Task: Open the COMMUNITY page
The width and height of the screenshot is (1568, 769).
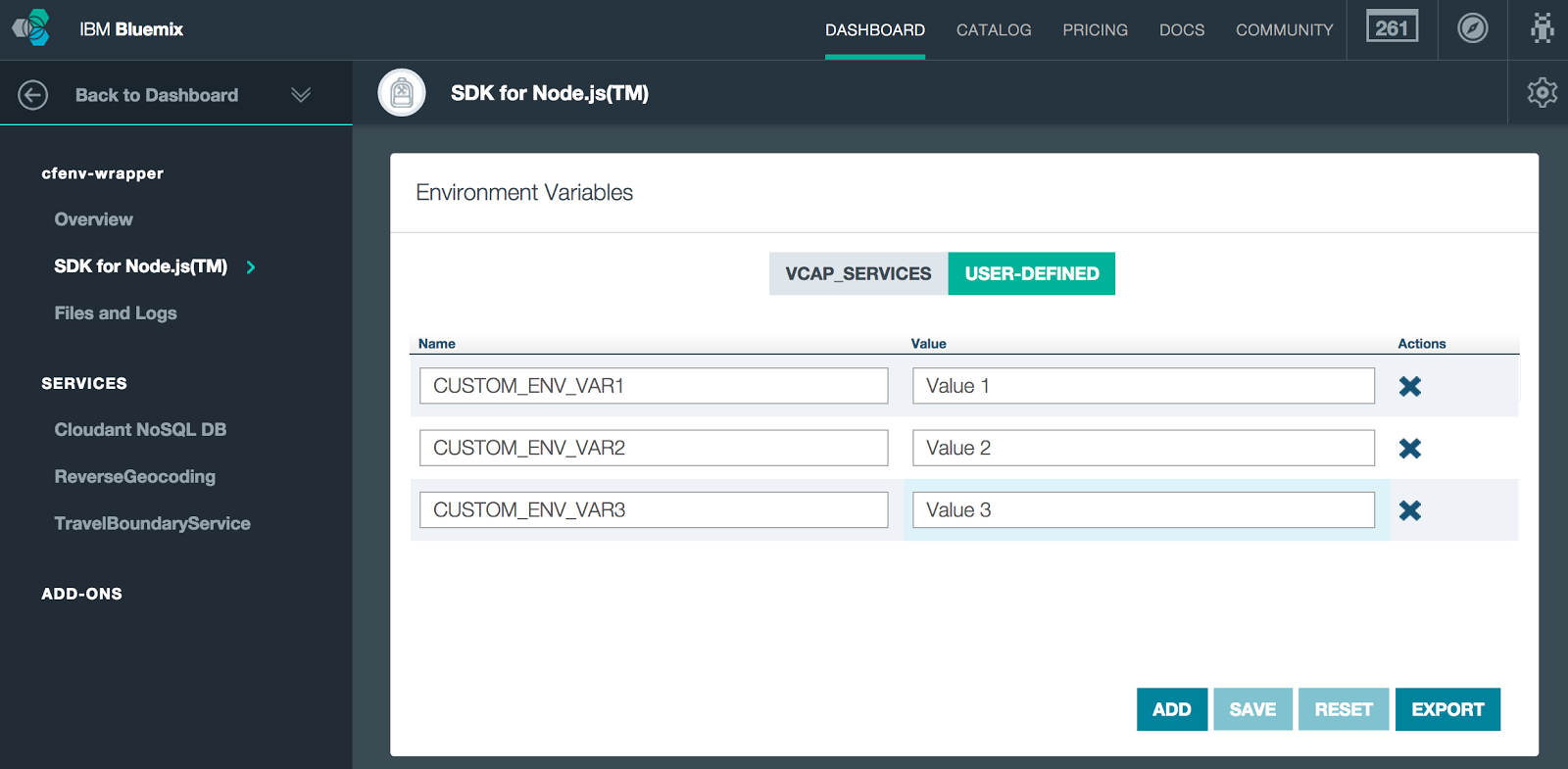Action: (1284, 30)
